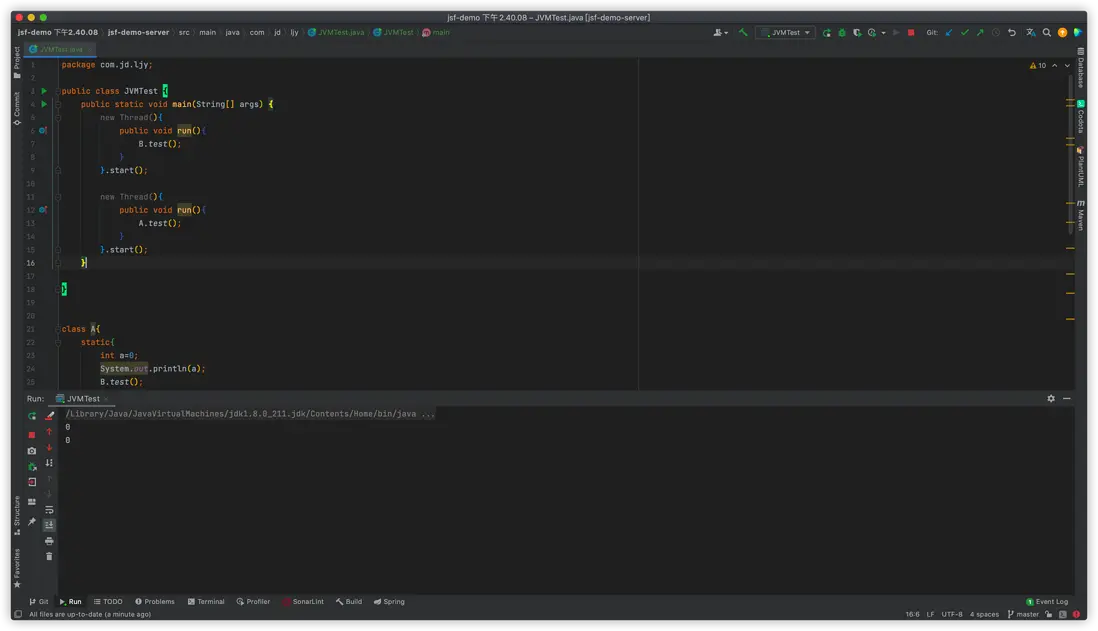Click the master branch in status bar

coord(1023,614)
